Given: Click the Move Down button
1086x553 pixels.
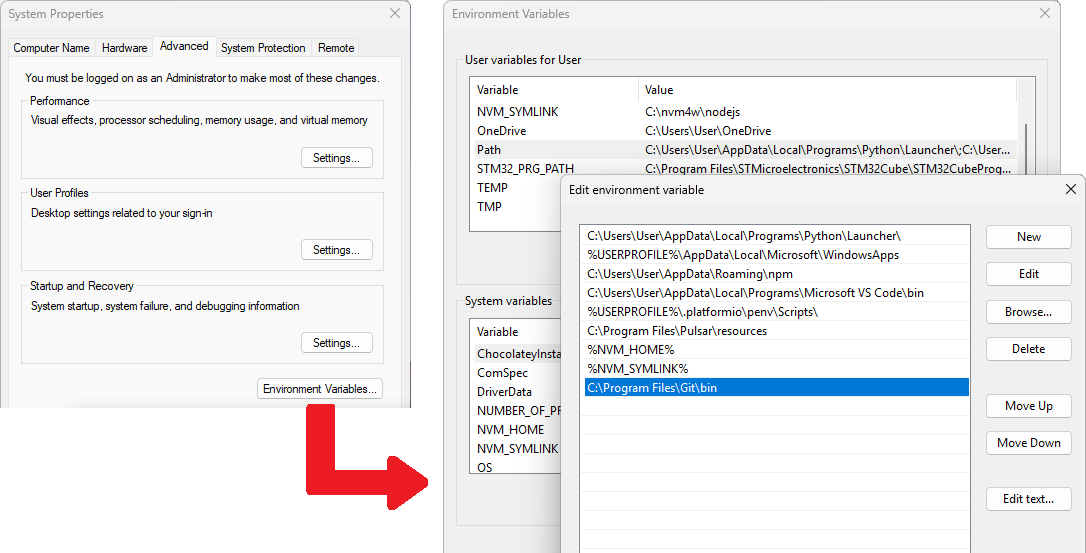Looking at the screenshot, I should 1028,443.
